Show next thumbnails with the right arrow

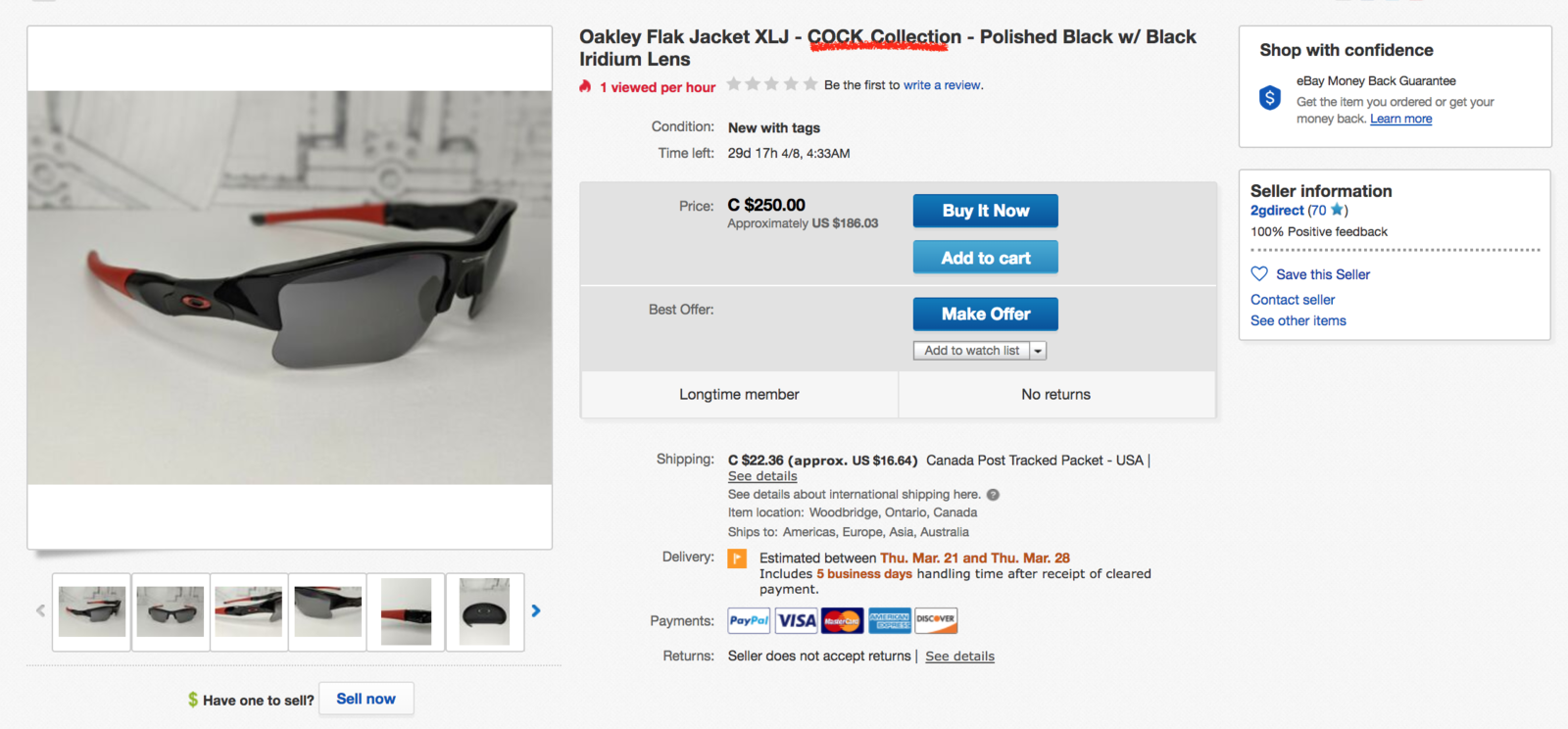coord(536,610)
